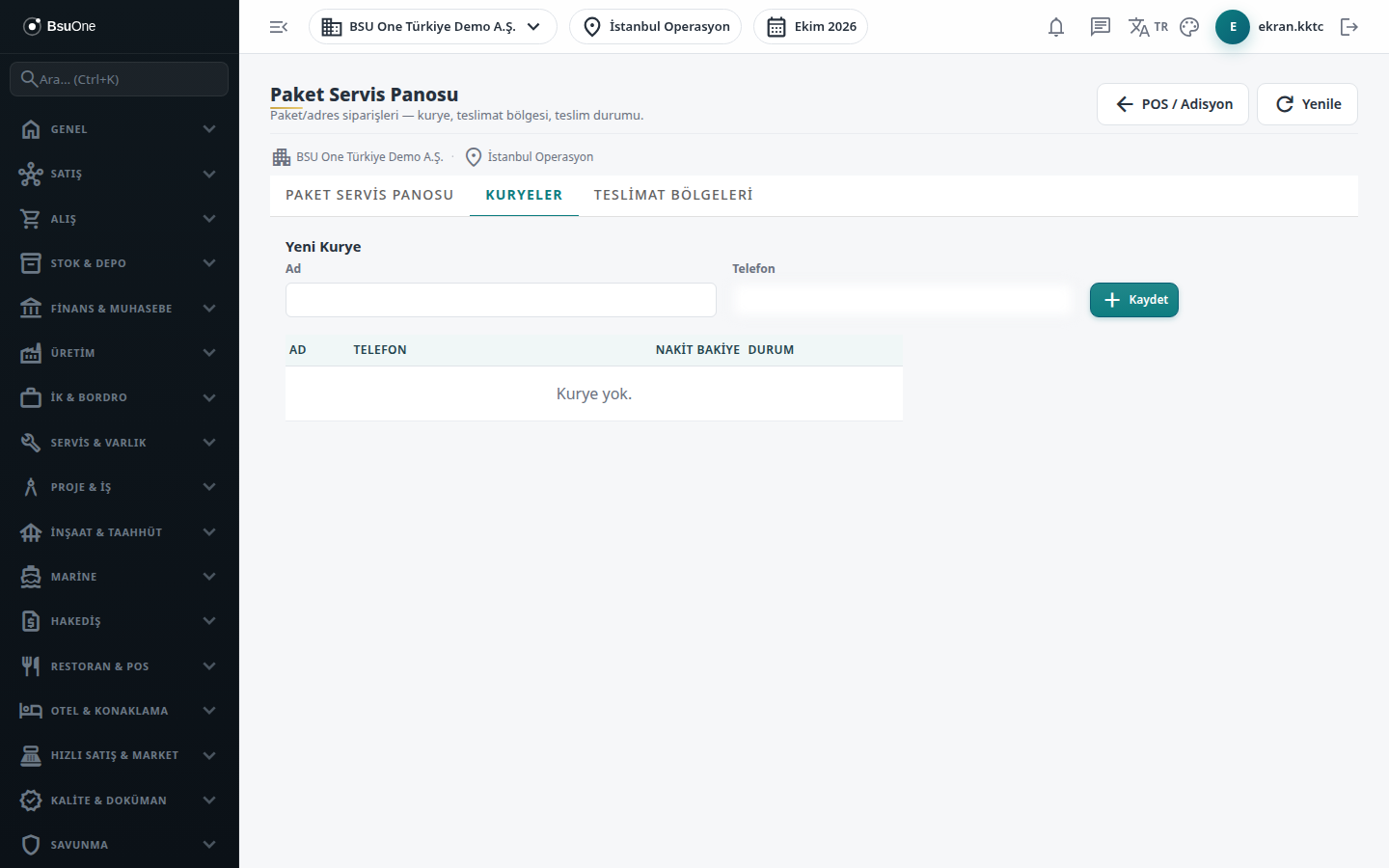Viewport: 1389px width, 868px height.
Task: Click the Savunma shield icon
Action: [31, 845]
